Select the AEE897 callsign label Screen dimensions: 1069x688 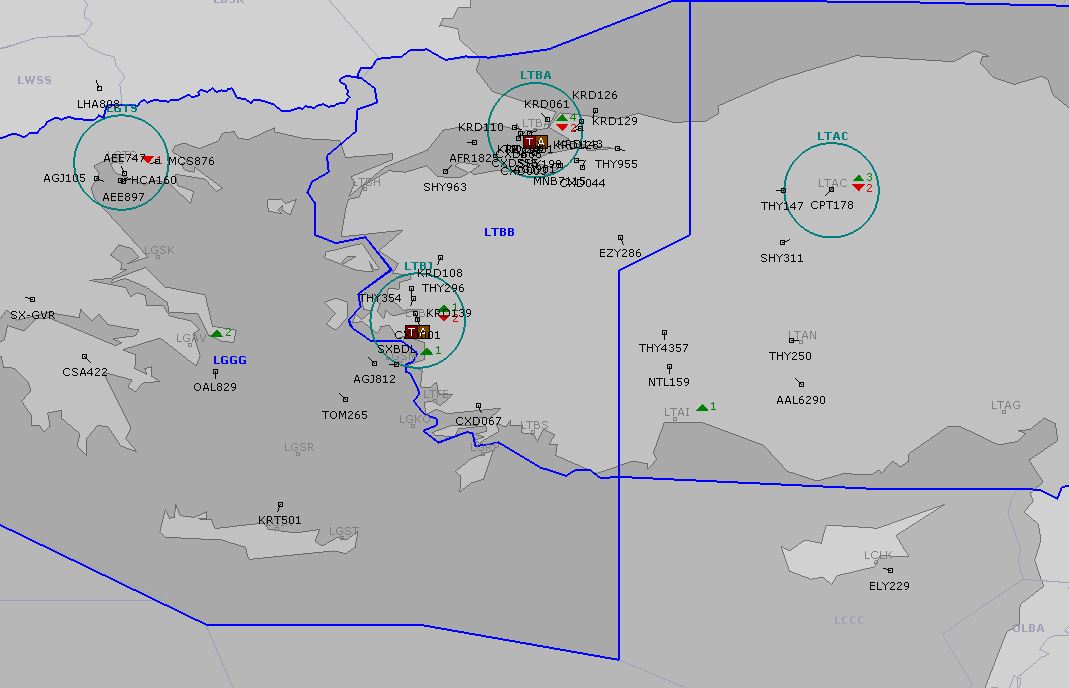[123, 198]
